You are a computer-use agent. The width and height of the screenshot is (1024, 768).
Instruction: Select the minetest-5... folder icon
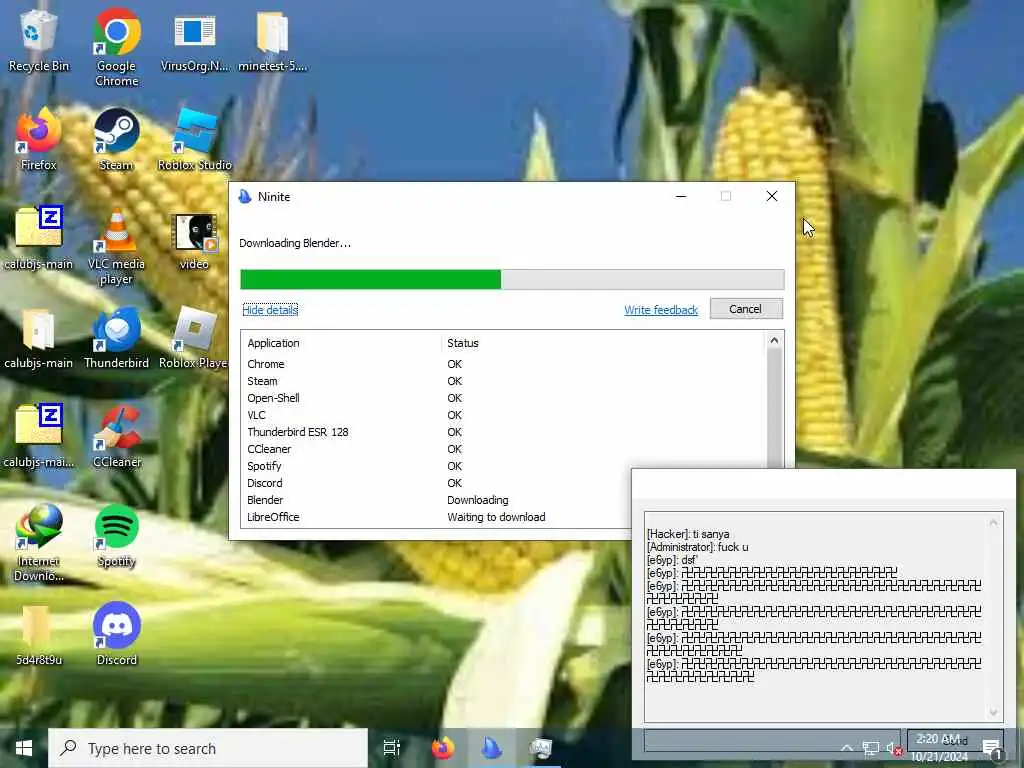pos(272,40)
